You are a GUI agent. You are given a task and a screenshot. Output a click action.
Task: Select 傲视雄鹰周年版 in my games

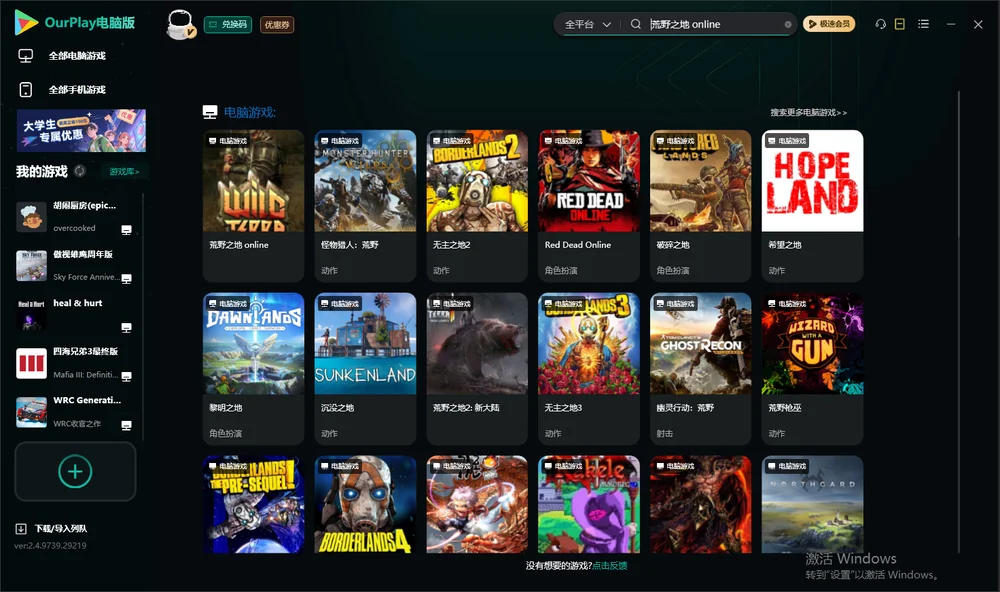point(75,265)
